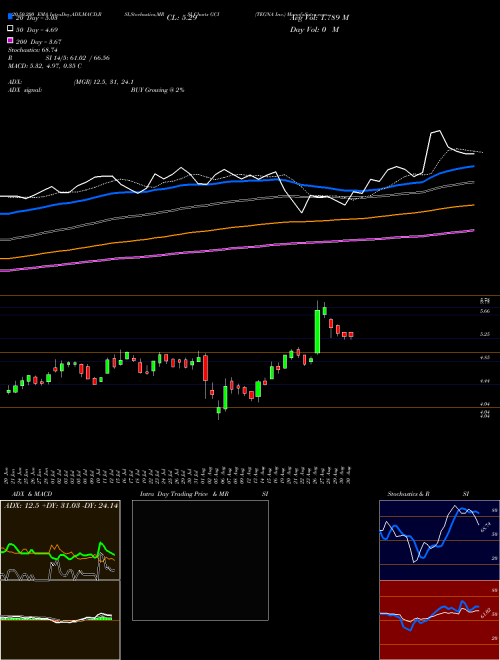500x660 pixels.
Task: Click the 5.25 price axis label
Action: (484, 334)
